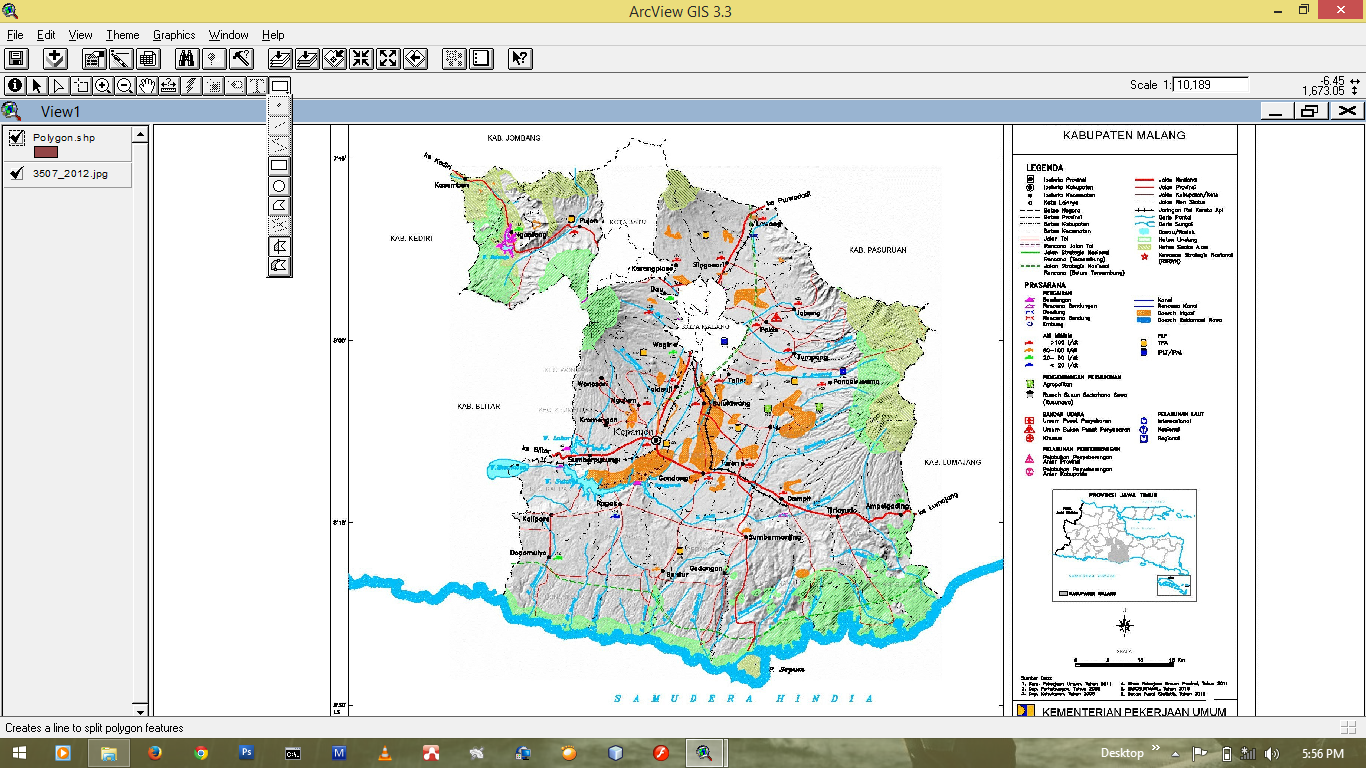Uncheck the 3507_2012.jpg theme visibility

pyautogui.click(x=16, y=174)
